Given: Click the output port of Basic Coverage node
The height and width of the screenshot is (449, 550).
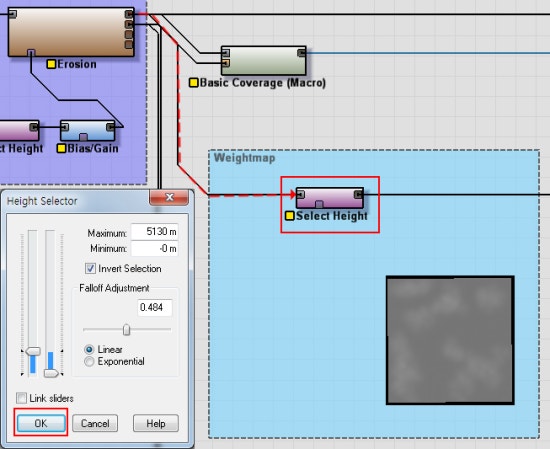Looking at the screenshot, I should tap(301, 53).
